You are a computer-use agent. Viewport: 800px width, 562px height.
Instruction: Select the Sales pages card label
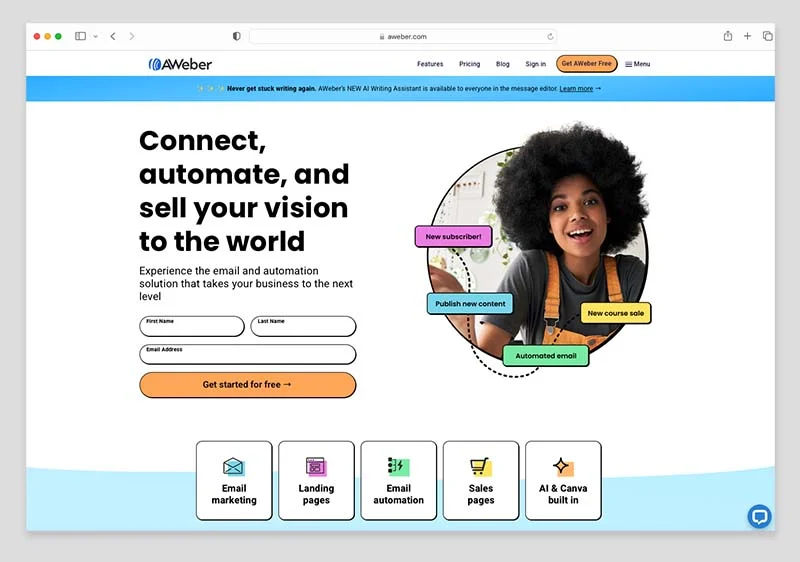point(481,494)
